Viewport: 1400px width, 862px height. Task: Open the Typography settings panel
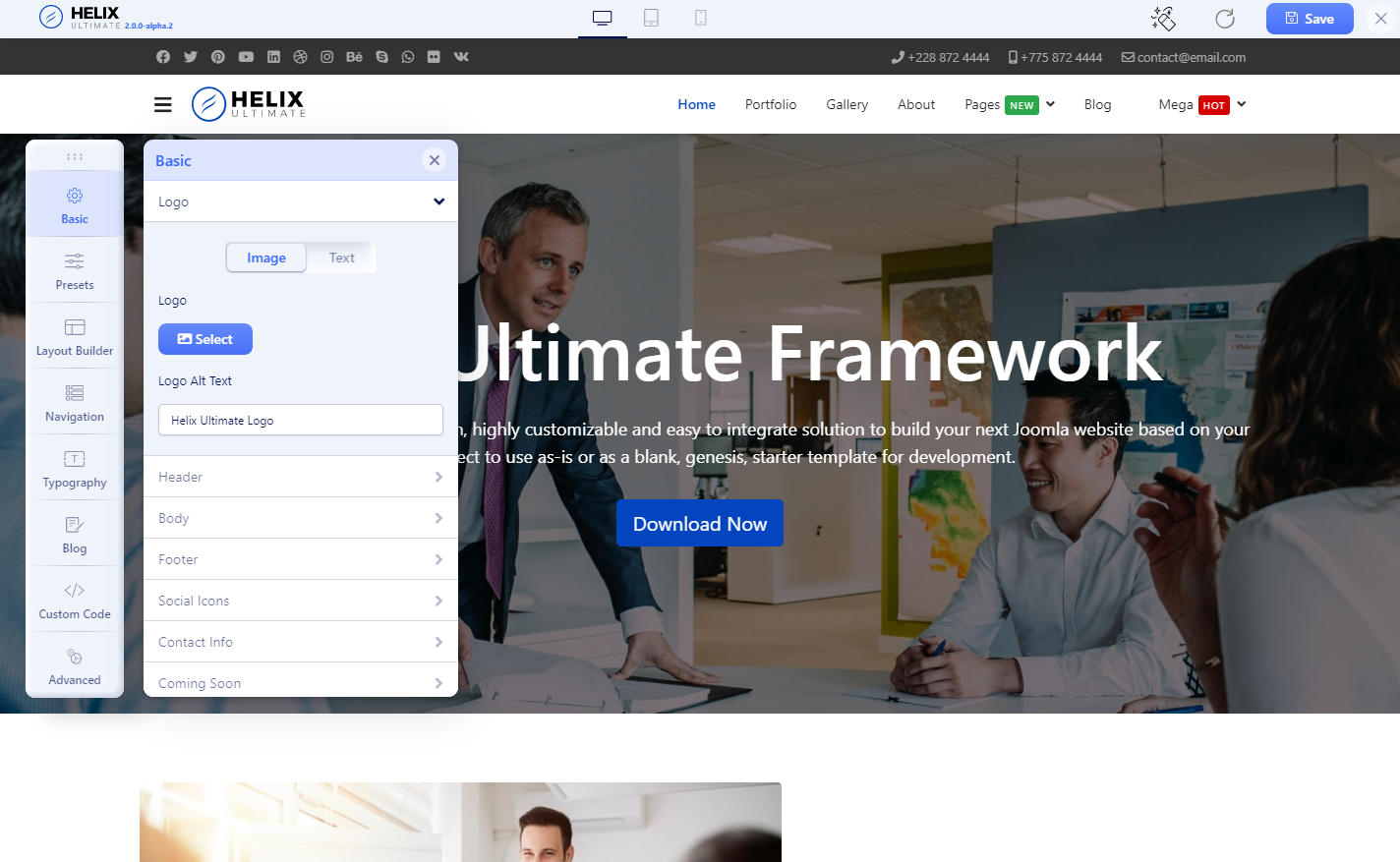[x=75, y=468]
